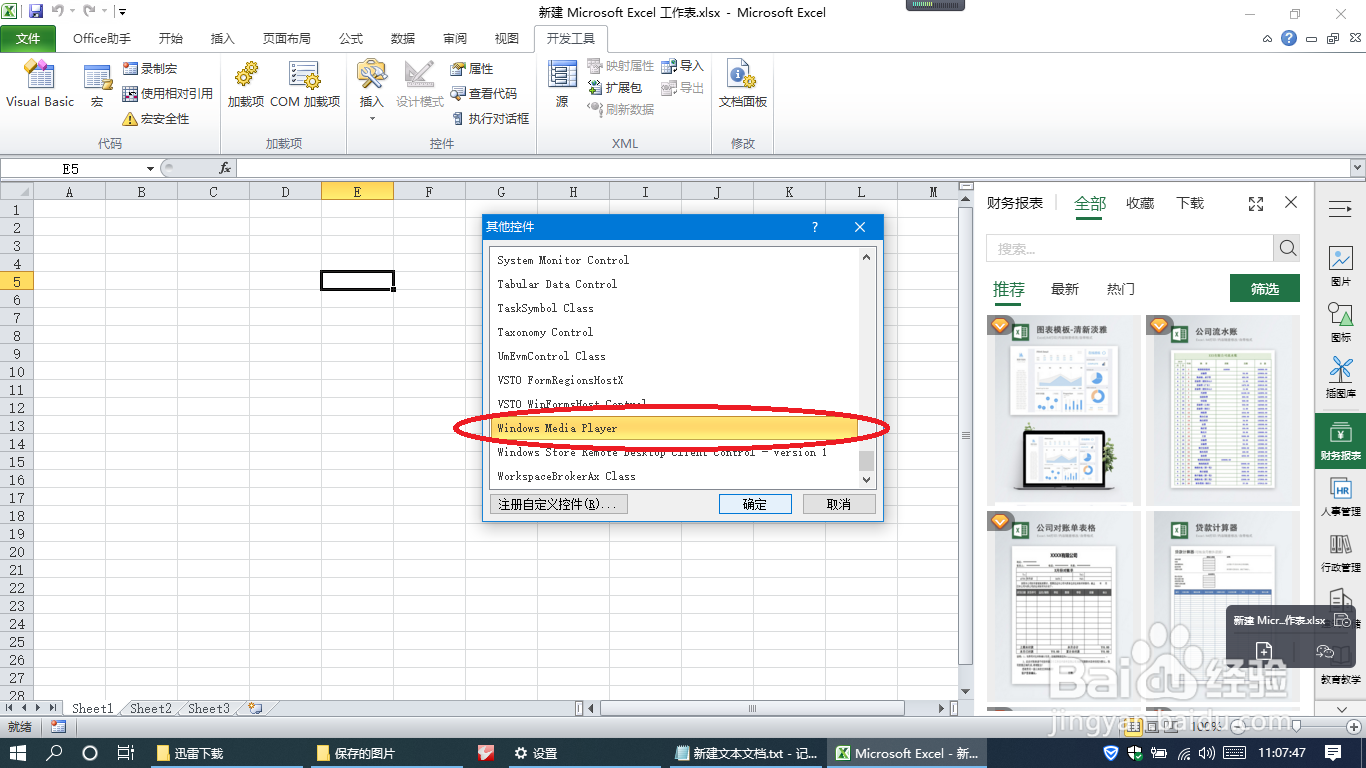This screenshot has height=768, width=1366.
Task: Show the 热门 popular templates
Action: click(x=1121, y=289)
